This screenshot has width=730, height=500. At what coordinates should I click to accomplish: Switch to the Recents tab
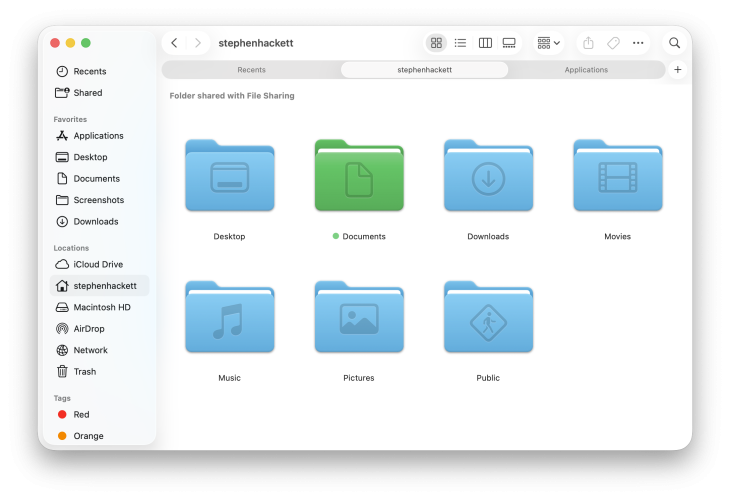coord(251,70)
